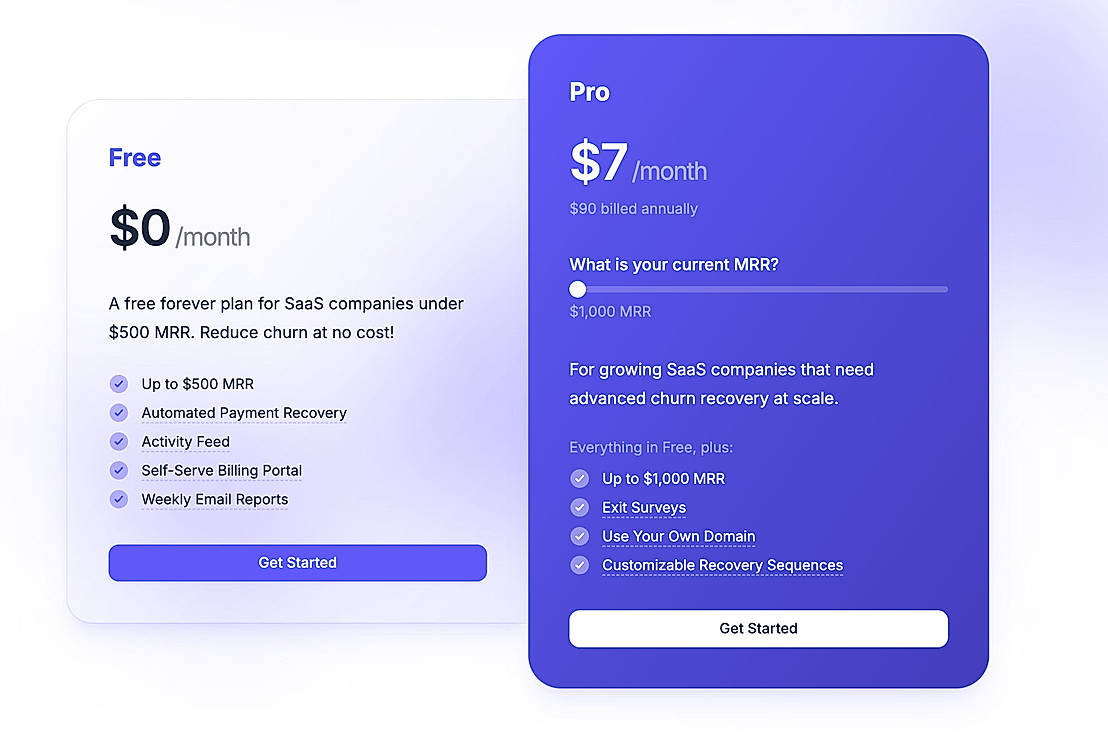Show details for the Exit Surveys feature
The width and height of the screenshot is (1108, 735).
pyautogui.click(x=644, y=508)
